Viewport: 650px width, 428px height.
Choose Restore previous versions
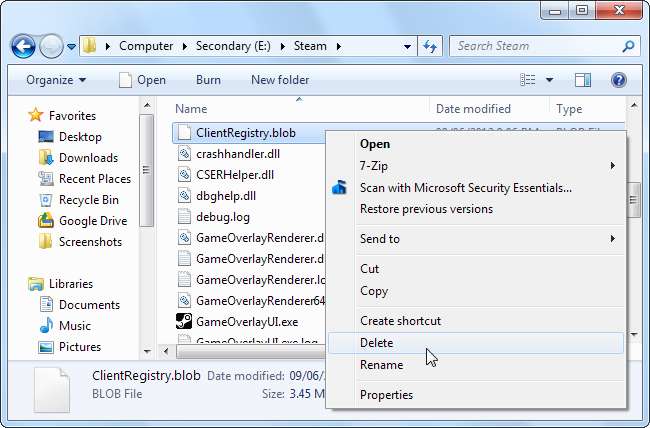tap(476, 209)
